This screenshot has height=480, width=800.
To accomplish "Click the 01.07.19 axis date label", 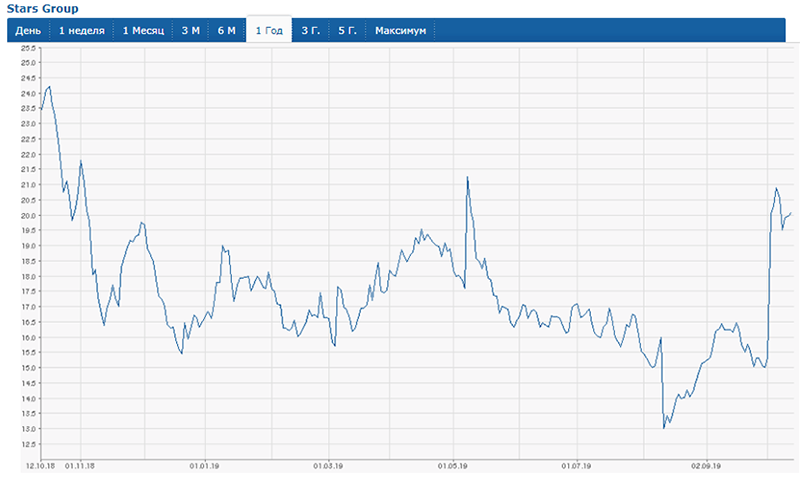I will [x=578, y=465].
